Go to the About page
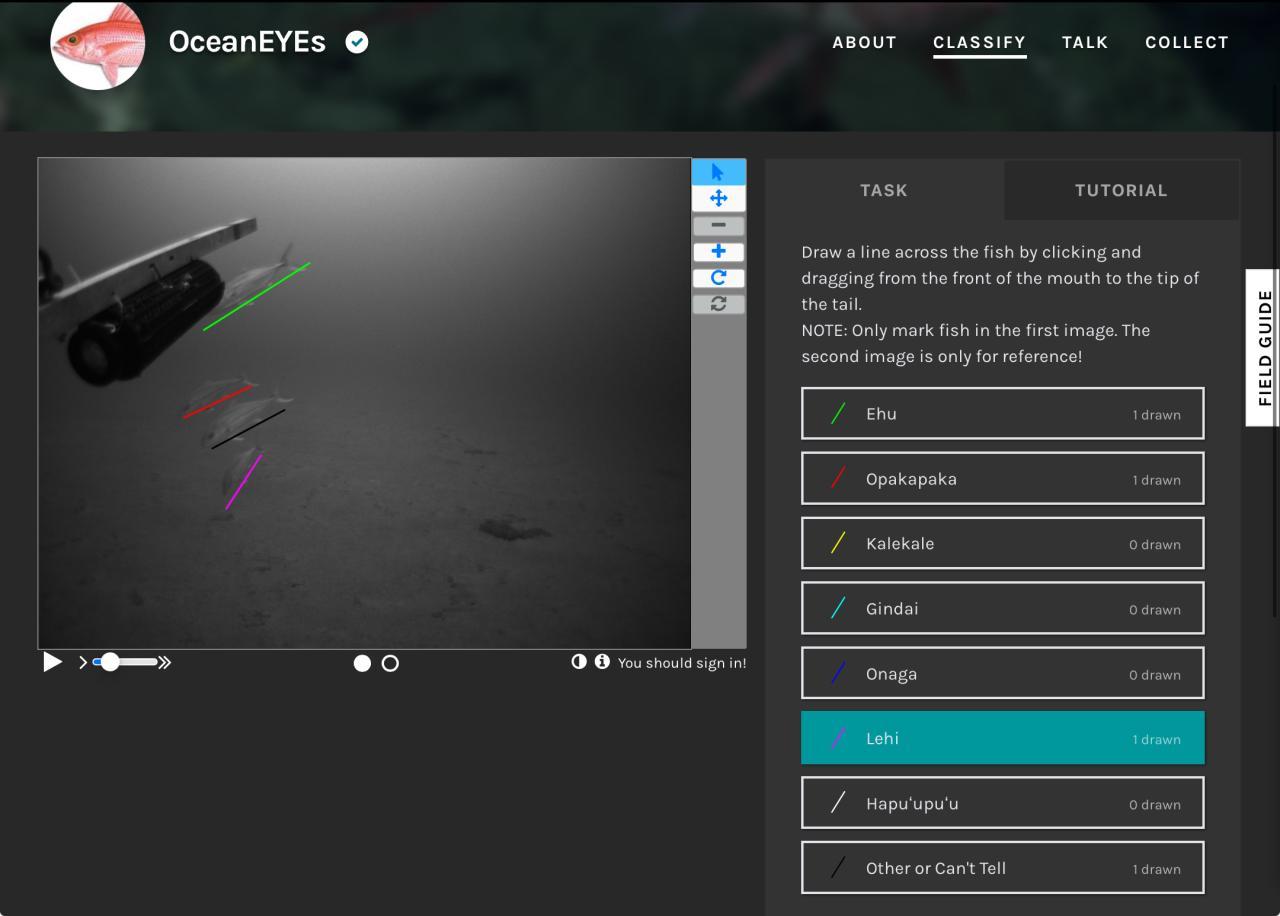Screen dimensions: 1280x916 (864, 42)
